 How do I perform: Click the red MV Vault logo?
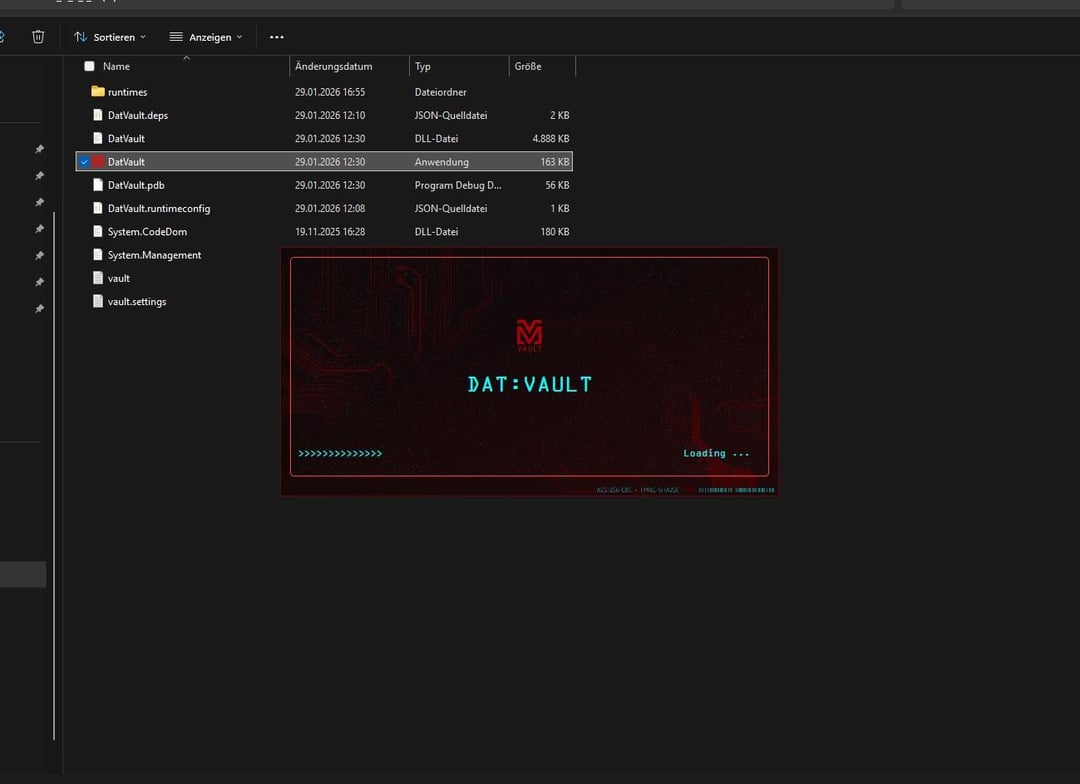[x=529, y=334]
